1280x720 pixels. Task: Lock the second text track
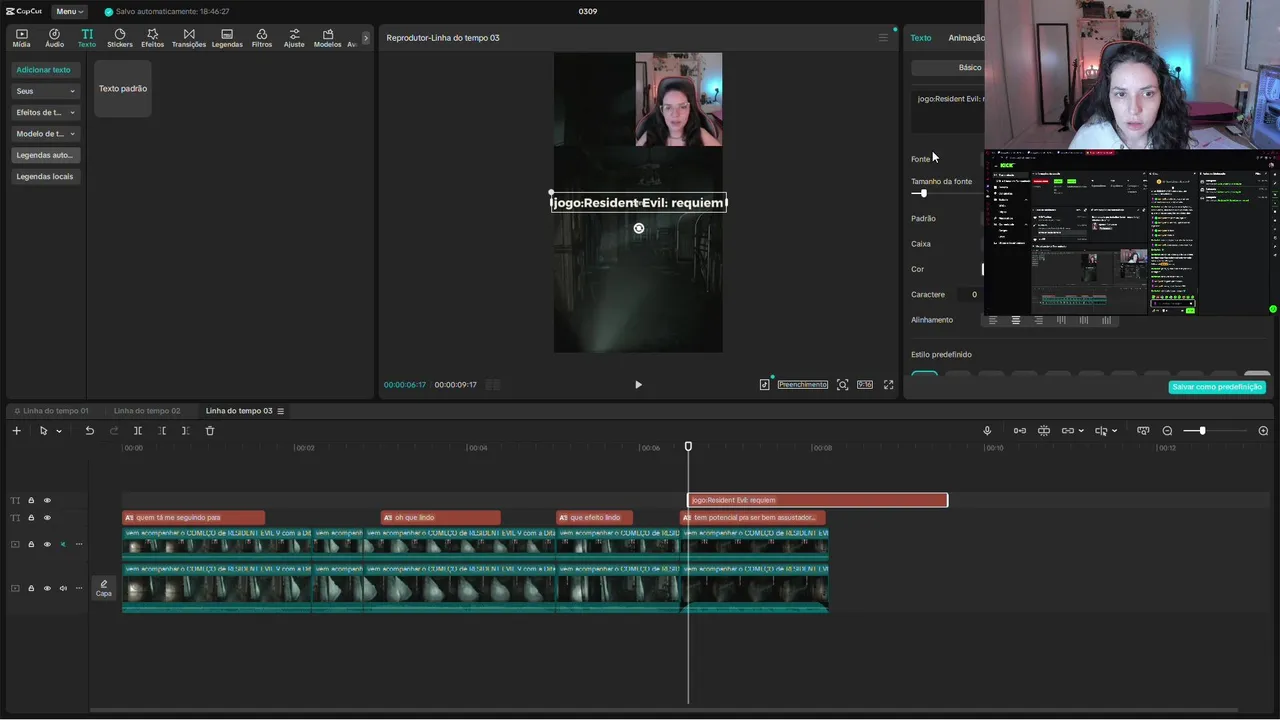(31, 518)
